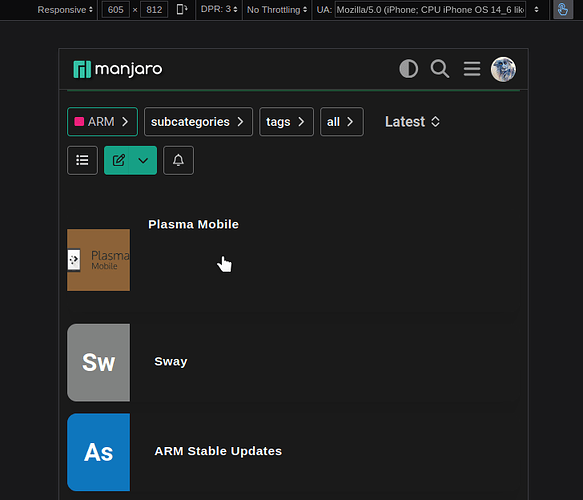Open the hamburger menu

[471, 69]
